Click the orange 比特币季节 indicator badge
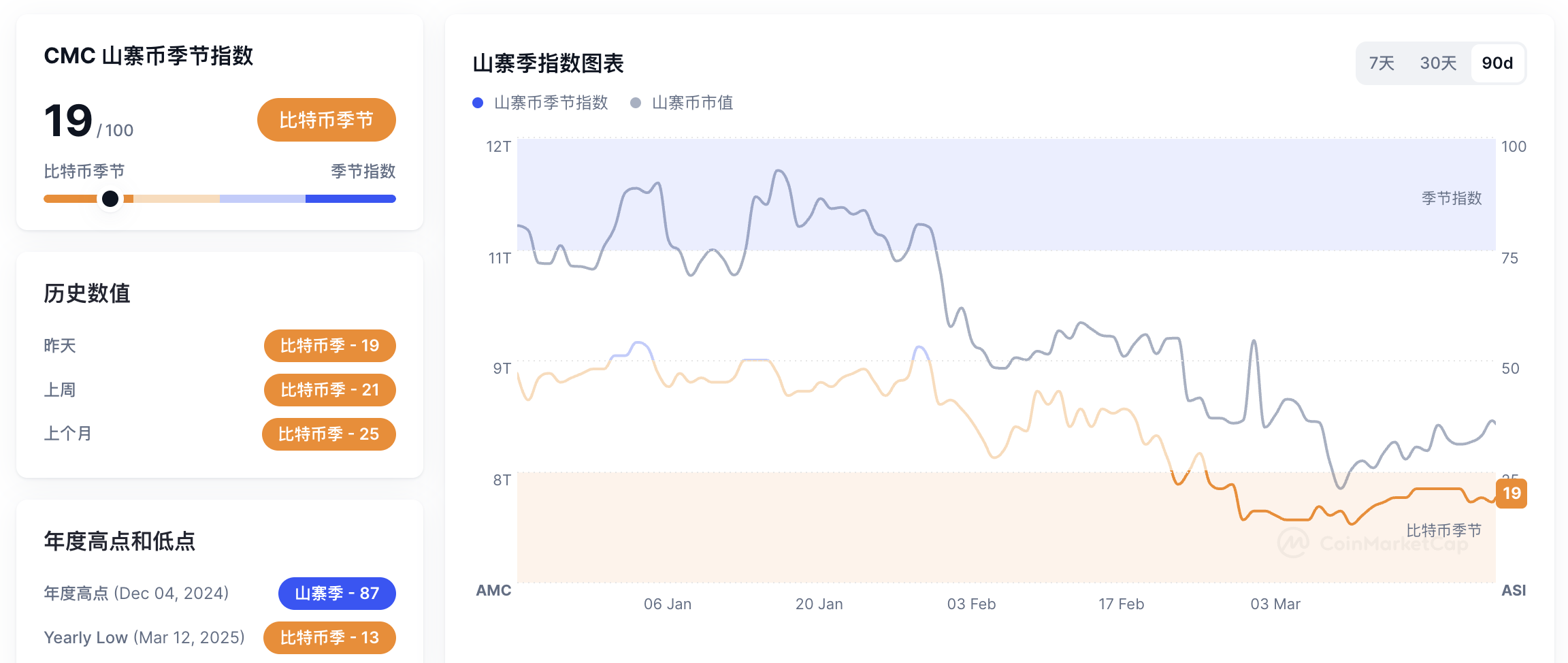This screenshot has height=663, width=1568. pyautogui.click(x=325, y=120)
